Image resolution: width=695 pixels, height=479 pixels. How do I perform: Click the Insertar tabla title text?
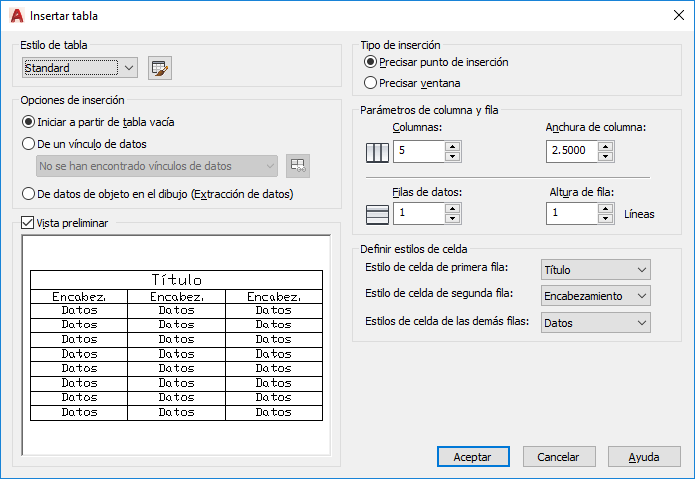coord(64,16)
